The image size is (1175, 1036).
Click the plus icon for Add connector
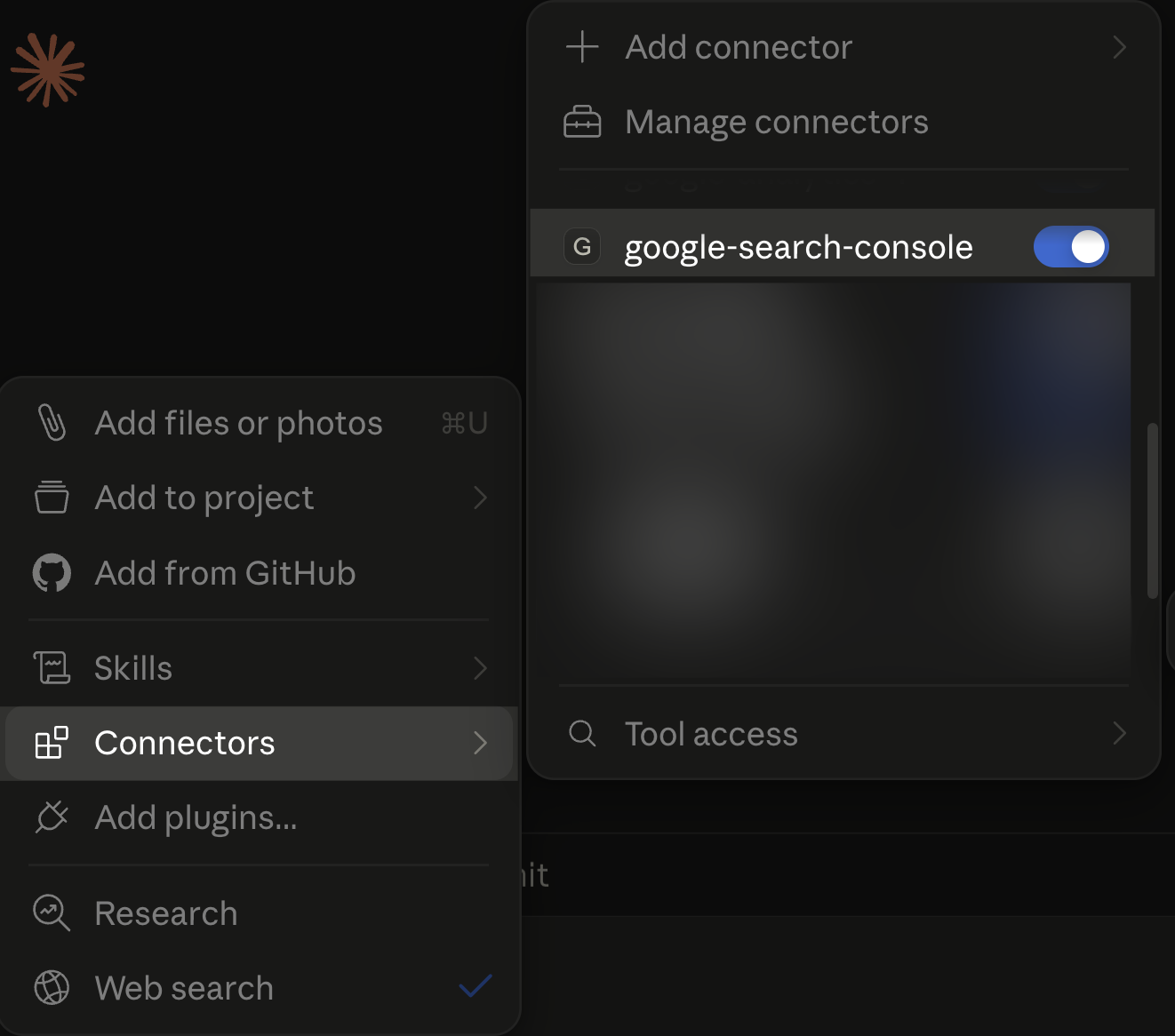point(582,46)
